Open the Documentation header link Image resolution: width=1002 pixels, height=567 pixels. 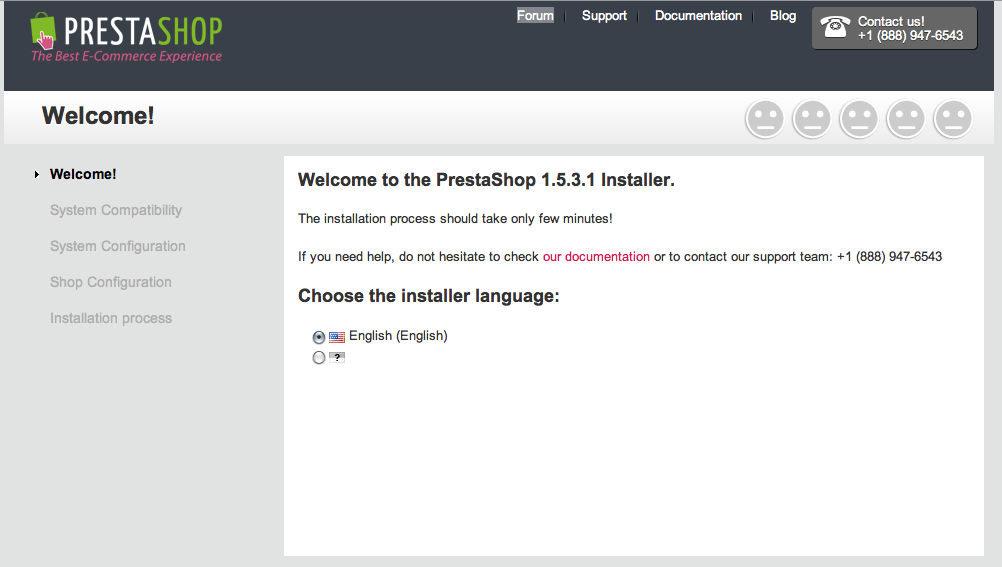click(x=698, y=15)
